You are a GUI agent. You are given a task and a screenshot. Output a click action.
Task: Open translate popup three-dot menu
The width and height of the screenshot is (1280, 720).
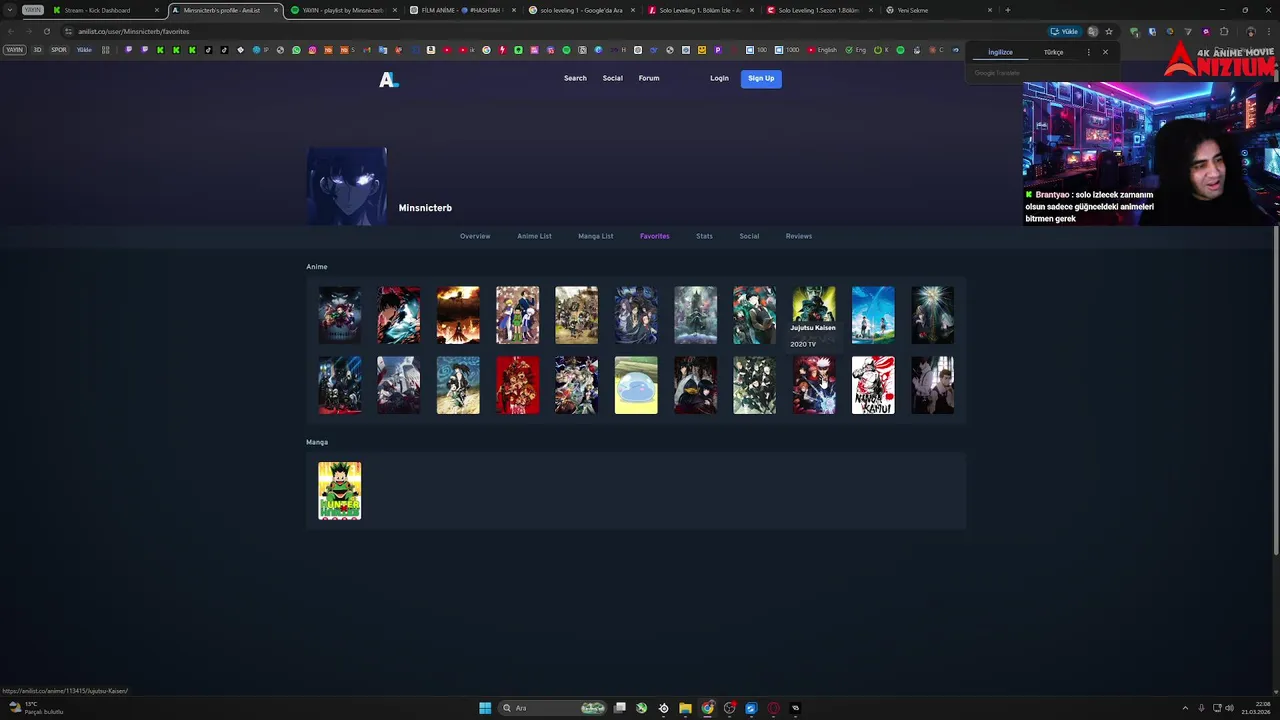coord(1088,52)
